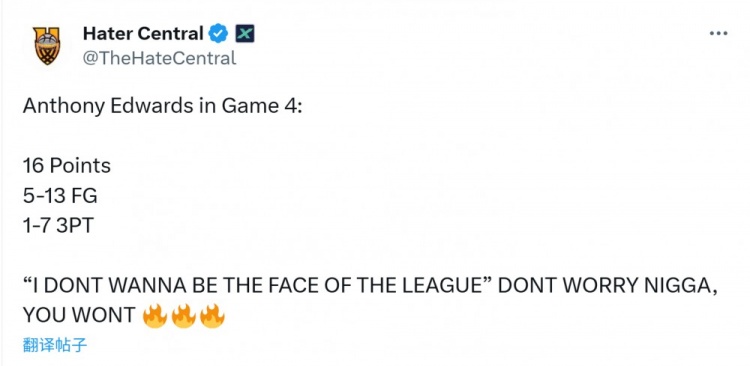Select the first fire emoji
This screenshot has height=366, width=750.
(155, 316)
